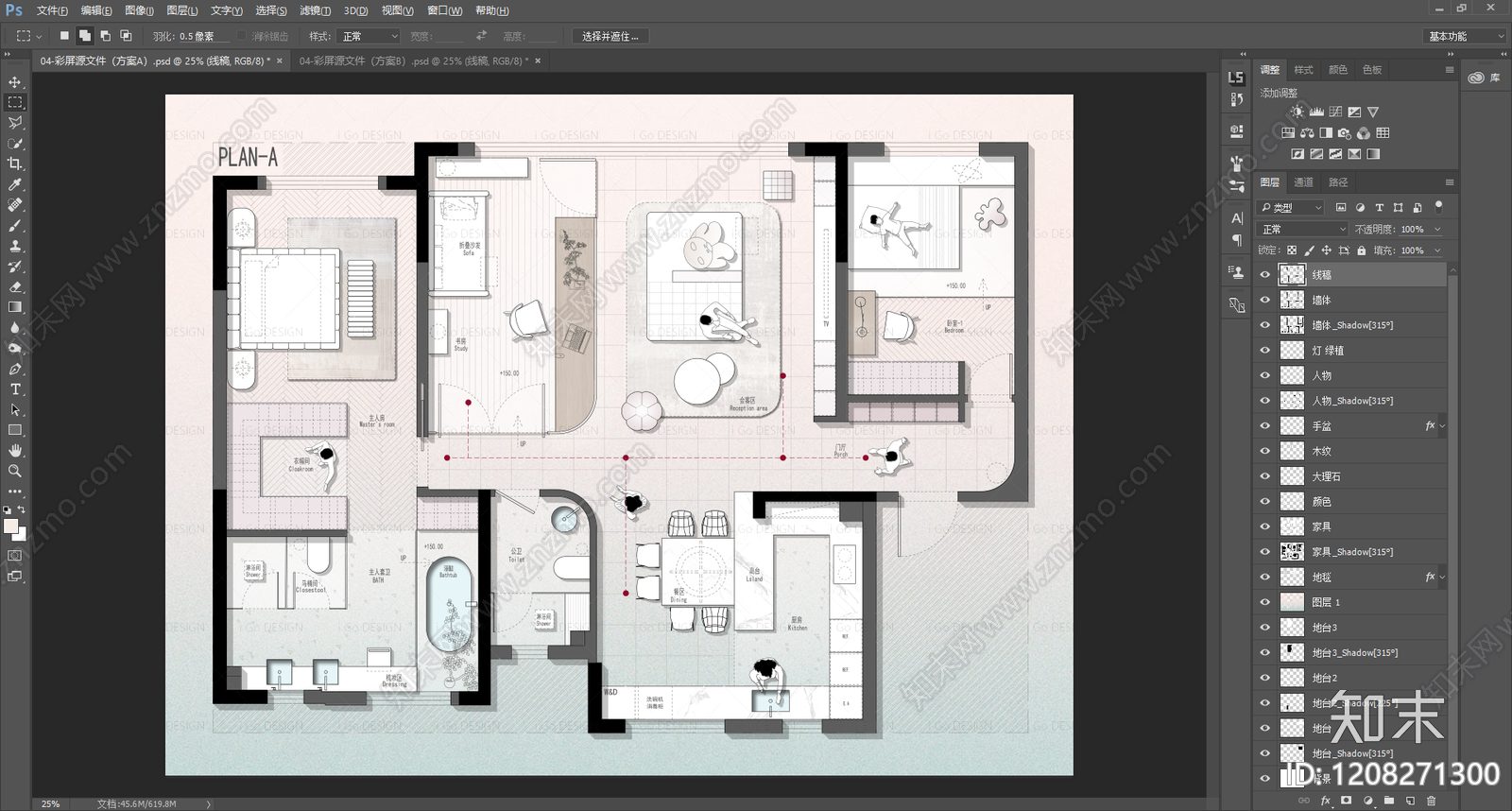
Task: Toggle visibility of 人物 layer
Action: 1264,376
